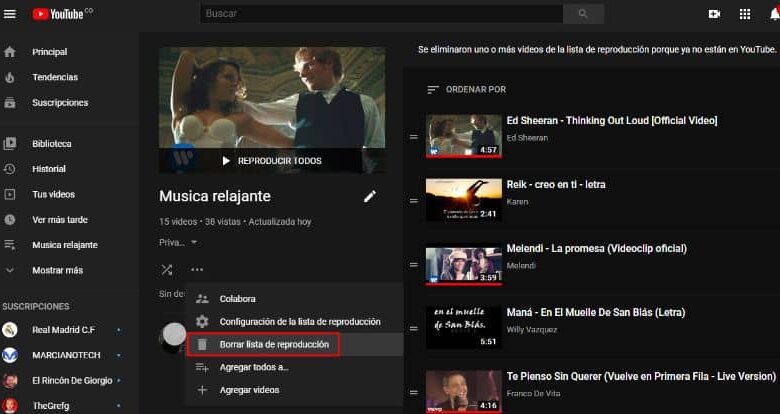This screenshot has width=780, height=414.
Task: Open Historial from sidebar
Action: pos(49,169)
